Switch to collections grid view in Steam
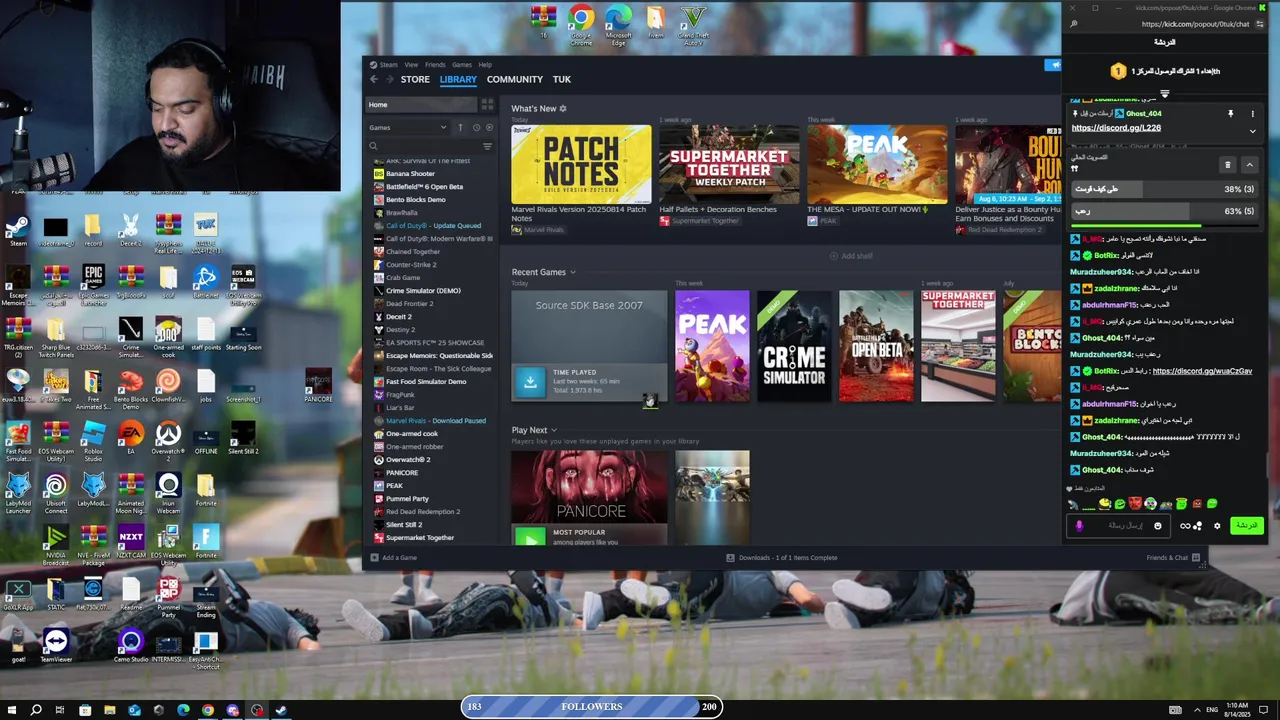 (x=487, y=104)
